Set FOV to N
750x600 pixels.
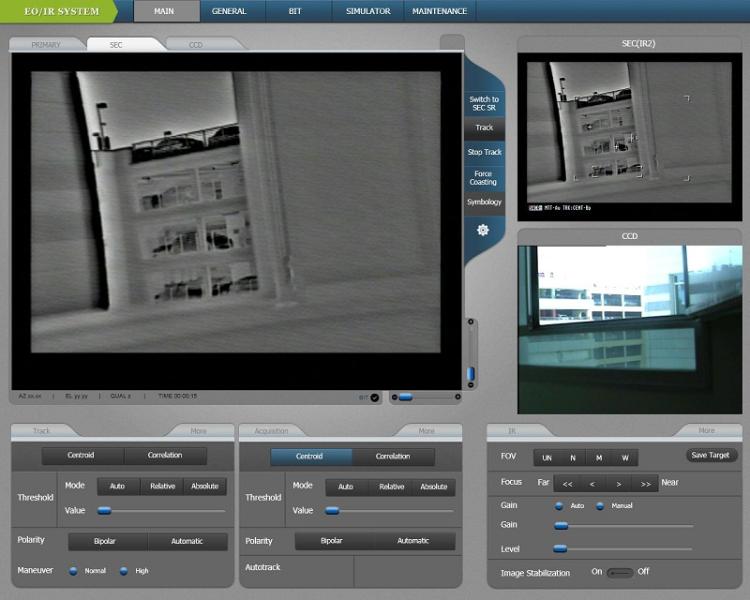point(573,458)
